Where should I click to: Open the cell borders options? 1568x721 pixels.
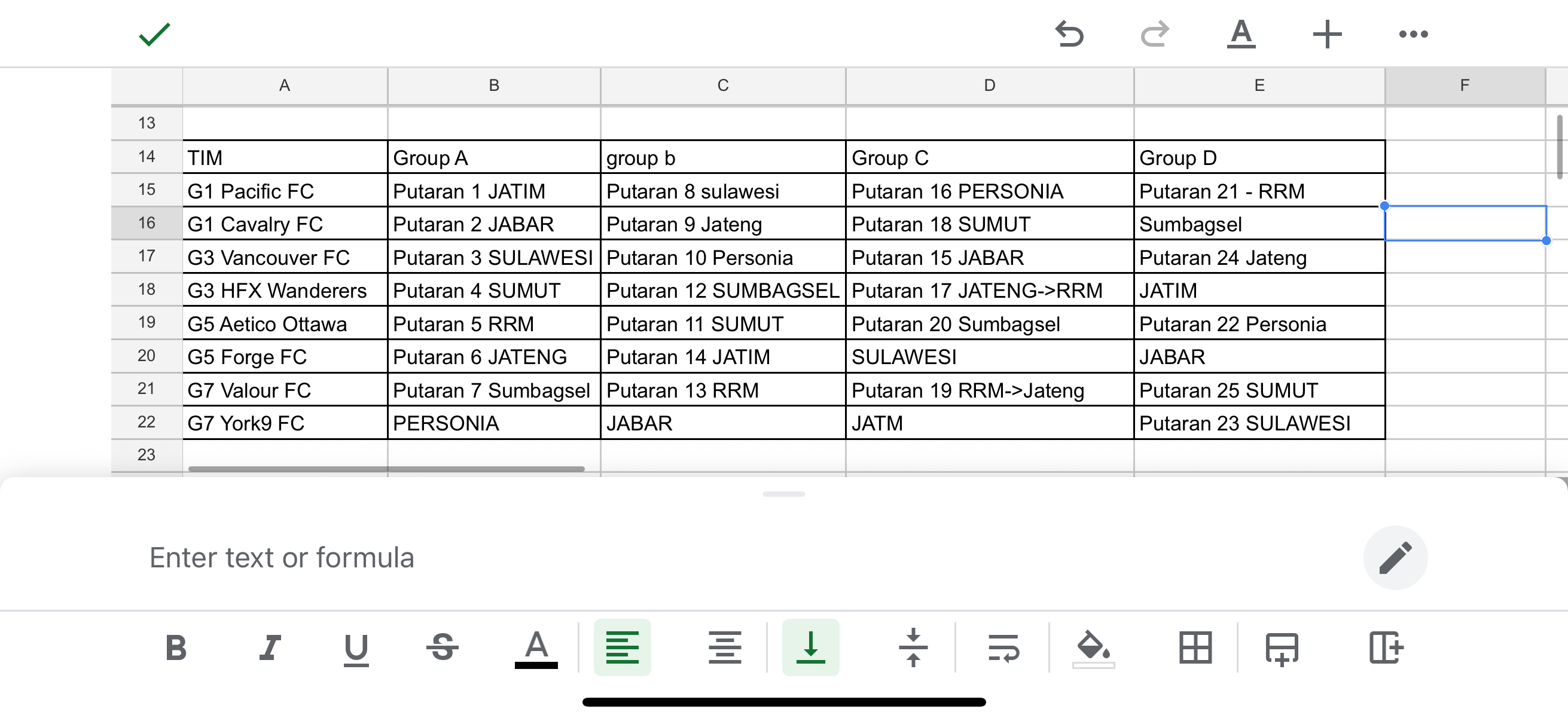(x=1195, y=647)
